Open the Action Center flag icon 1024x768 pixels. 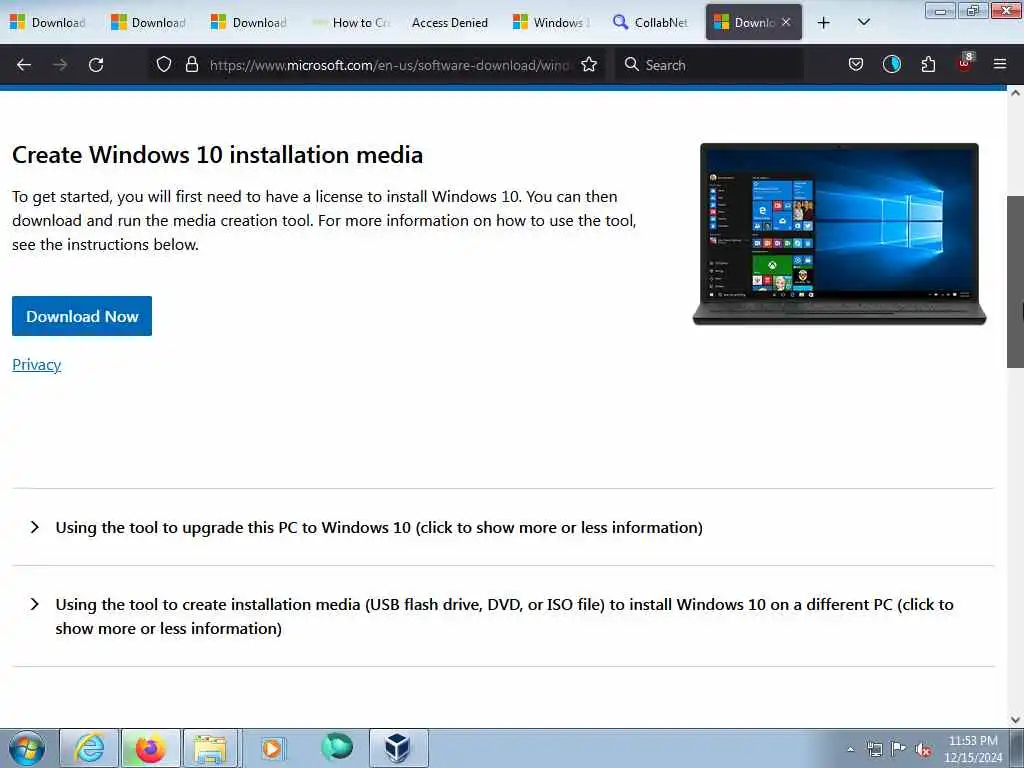[899, 749]
